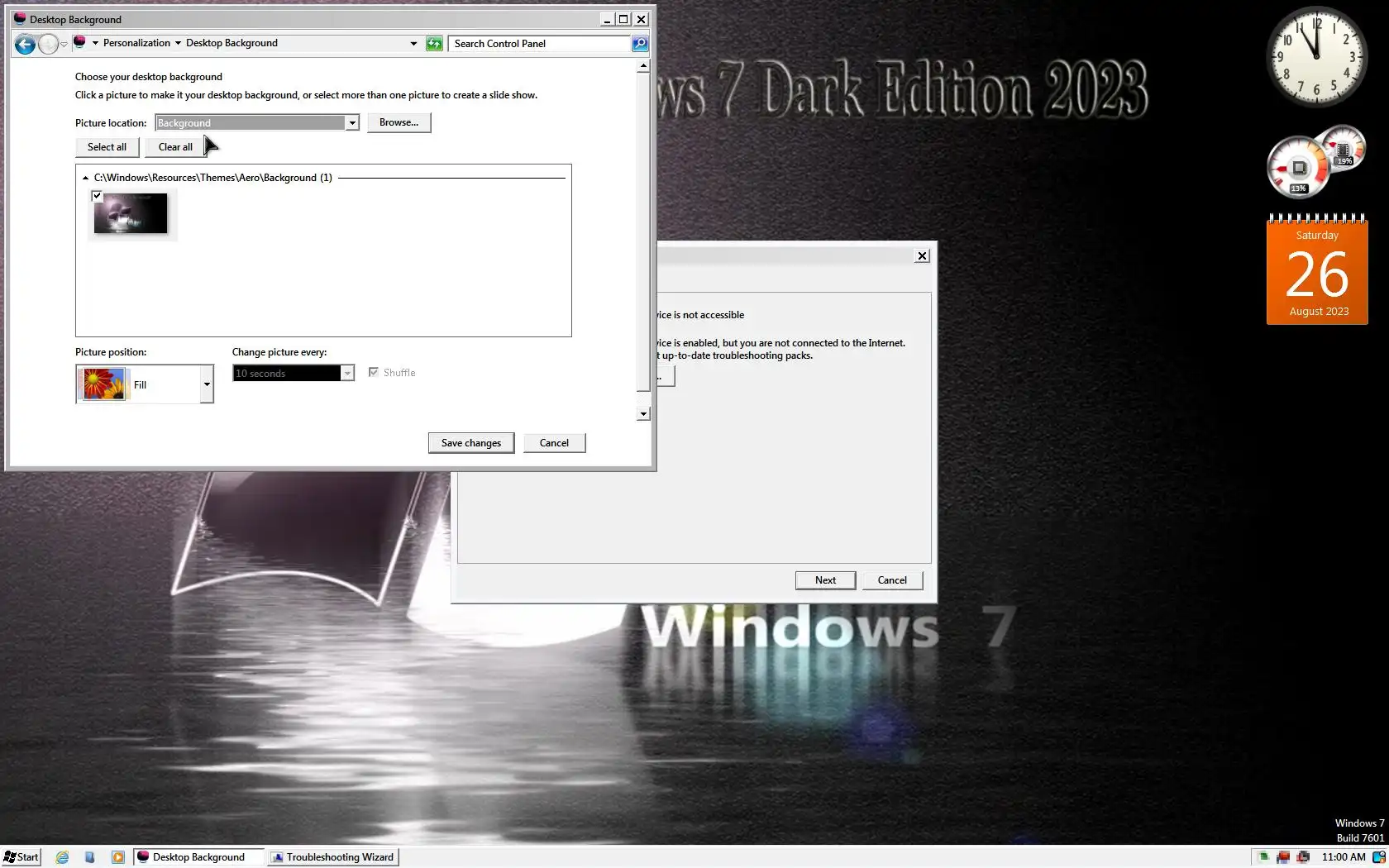Click the calendar gadget showing Saturday 26

coord(1317,269)
